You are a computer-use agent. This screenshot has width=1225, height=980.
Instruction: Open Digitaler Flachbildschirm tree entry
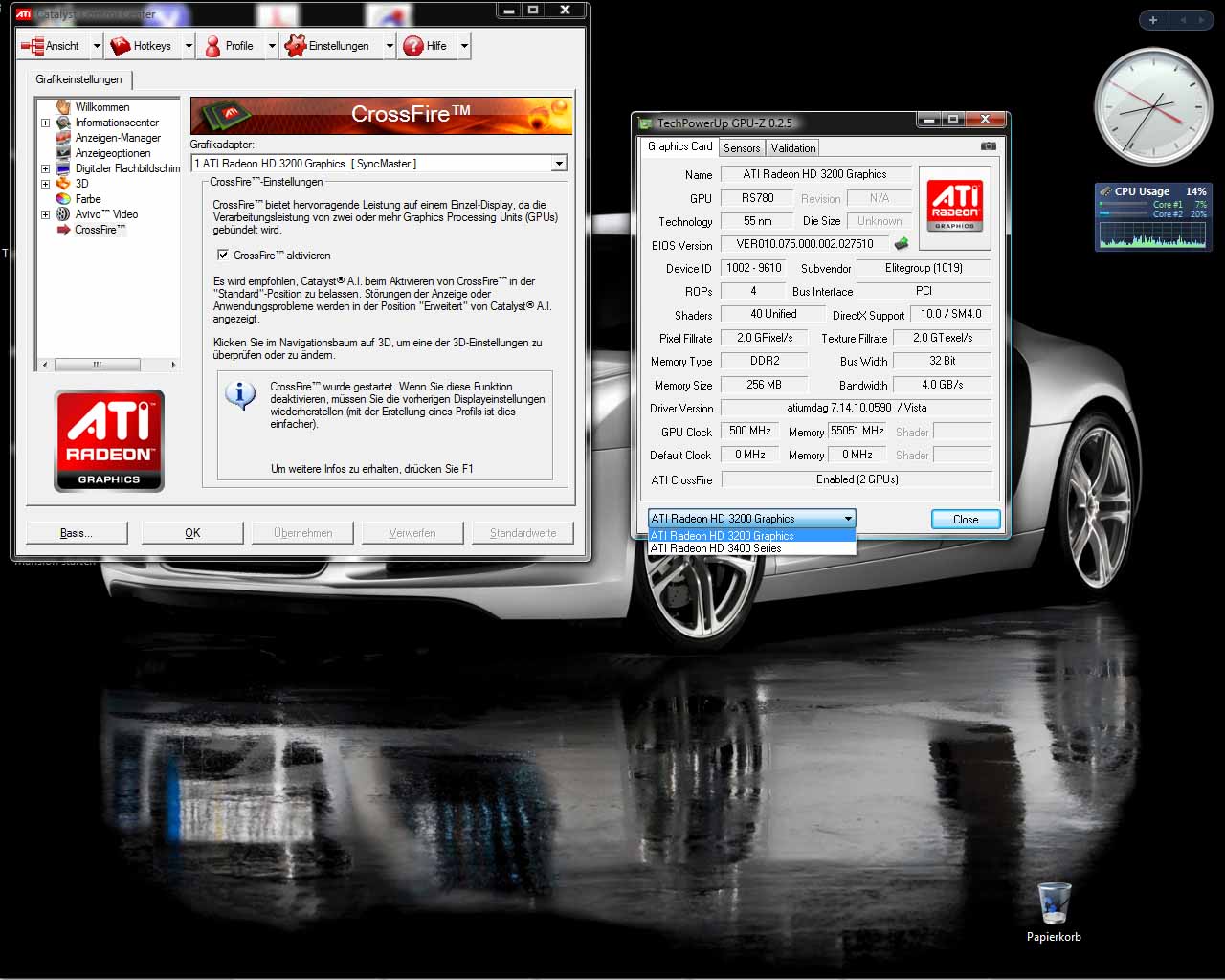click(x=127, y=168)
